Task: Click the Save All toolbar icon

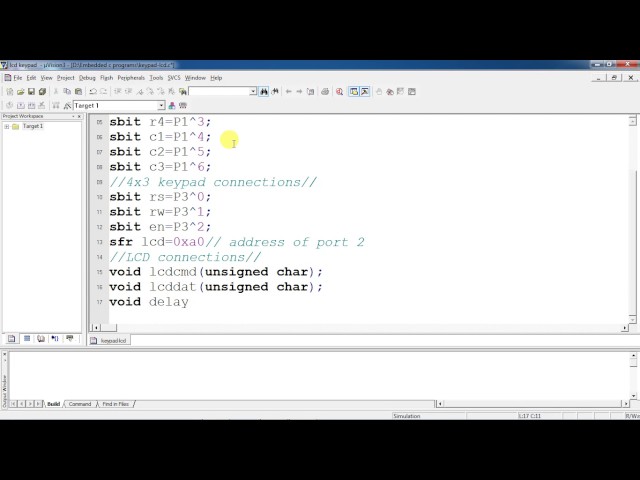Action: click(42, 91)
